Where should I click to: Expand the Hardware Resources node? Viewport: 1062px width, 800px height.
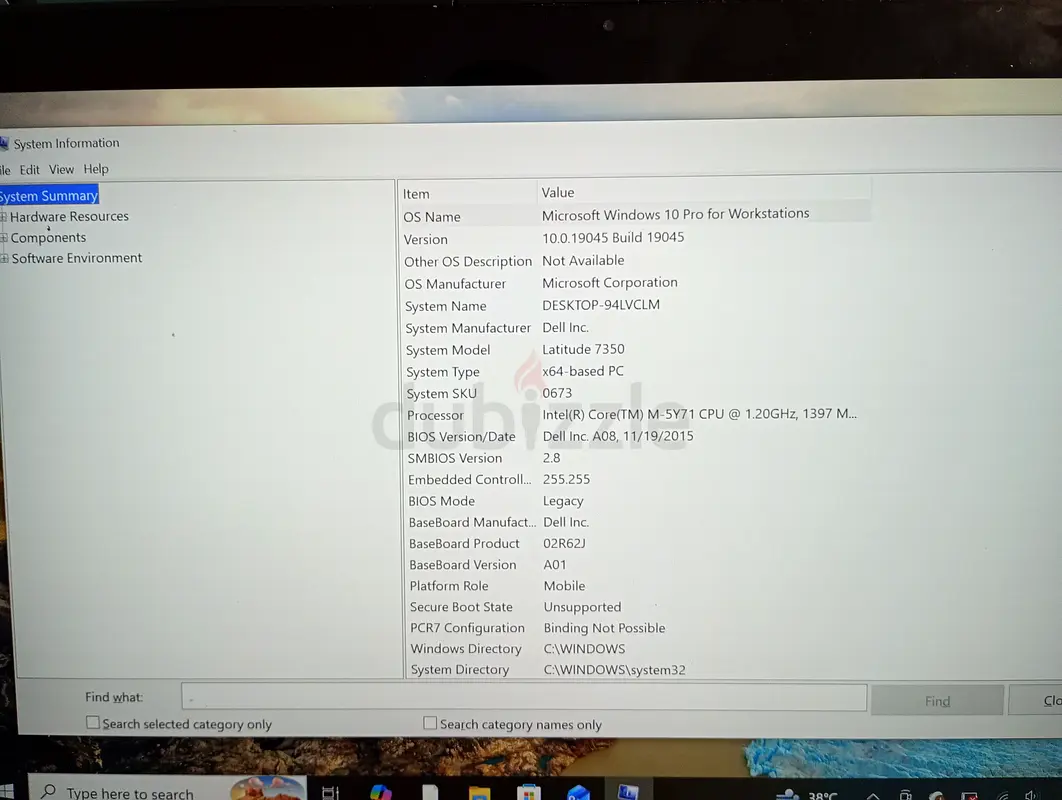pyautogui.click(x=3, y=217)
